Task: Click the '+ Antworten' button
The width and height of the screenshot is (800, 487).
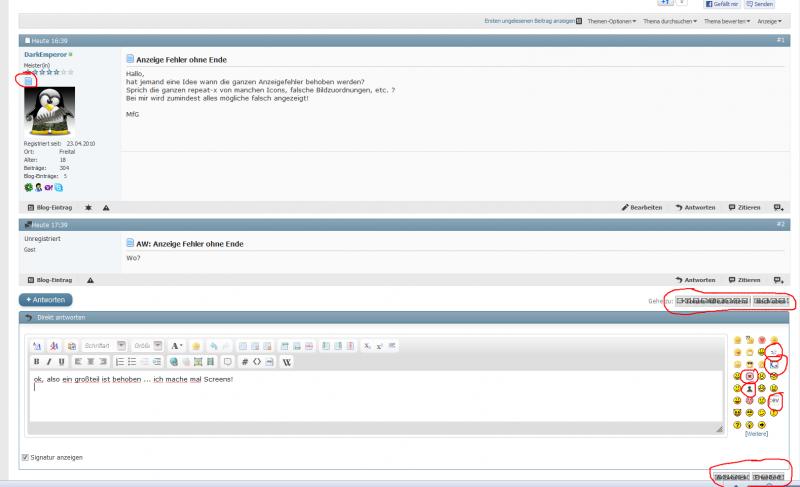Action: pos(45,299)
